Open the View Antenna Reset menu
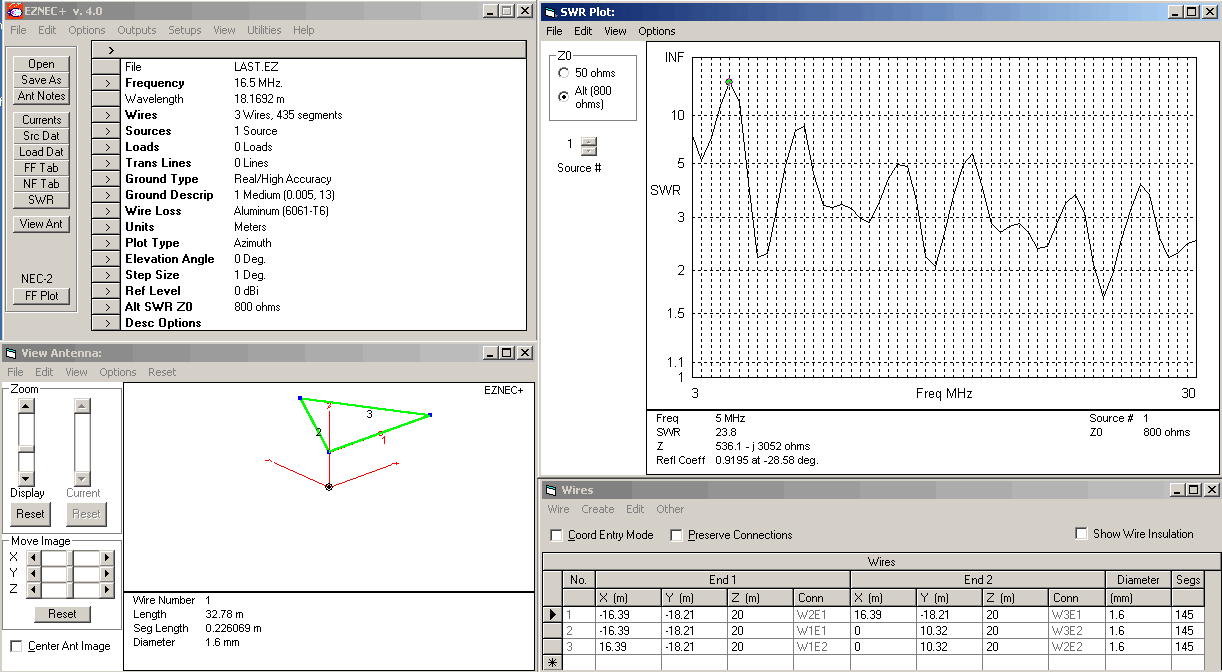1222x672 pixels. coord(162,372)
